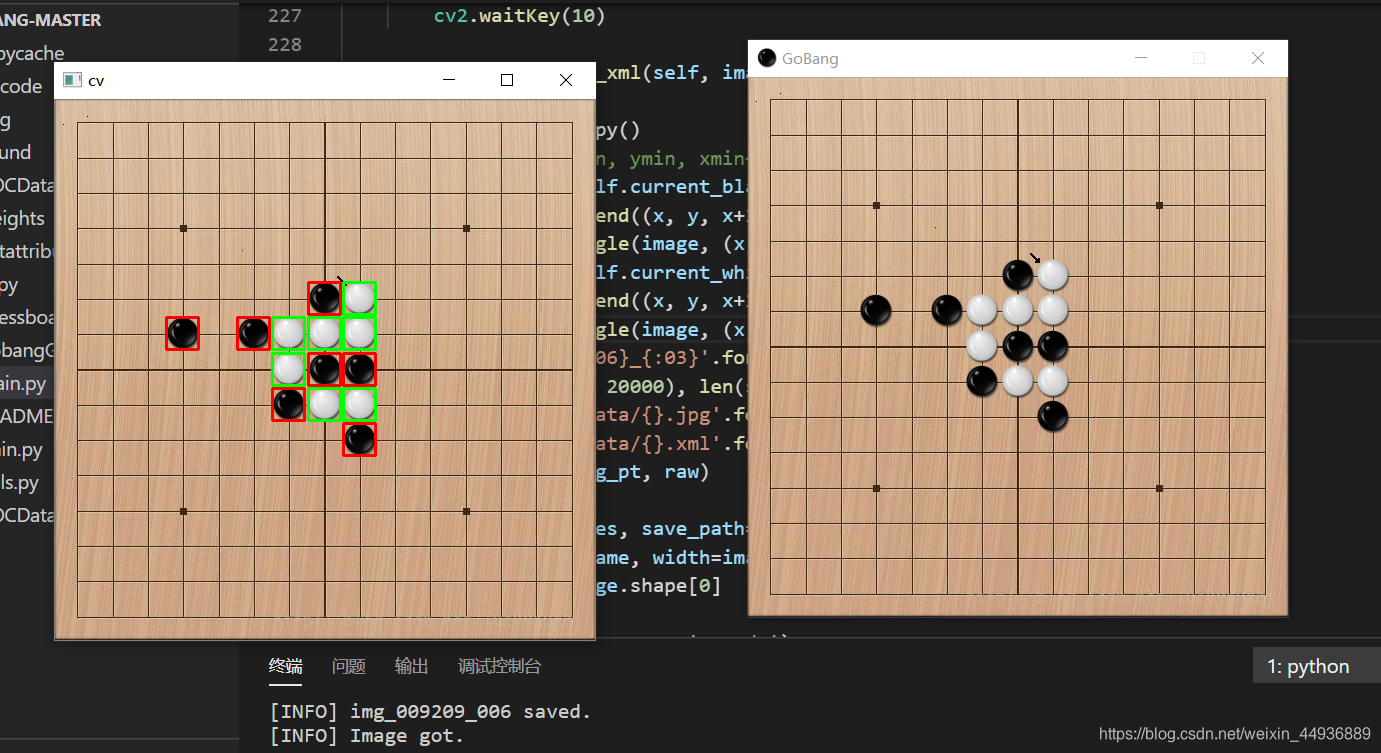The width and height of the screenshot is (1381, 753).
Task: Click the lone red-boxed black stone in cv window
Action: point(182,333)
